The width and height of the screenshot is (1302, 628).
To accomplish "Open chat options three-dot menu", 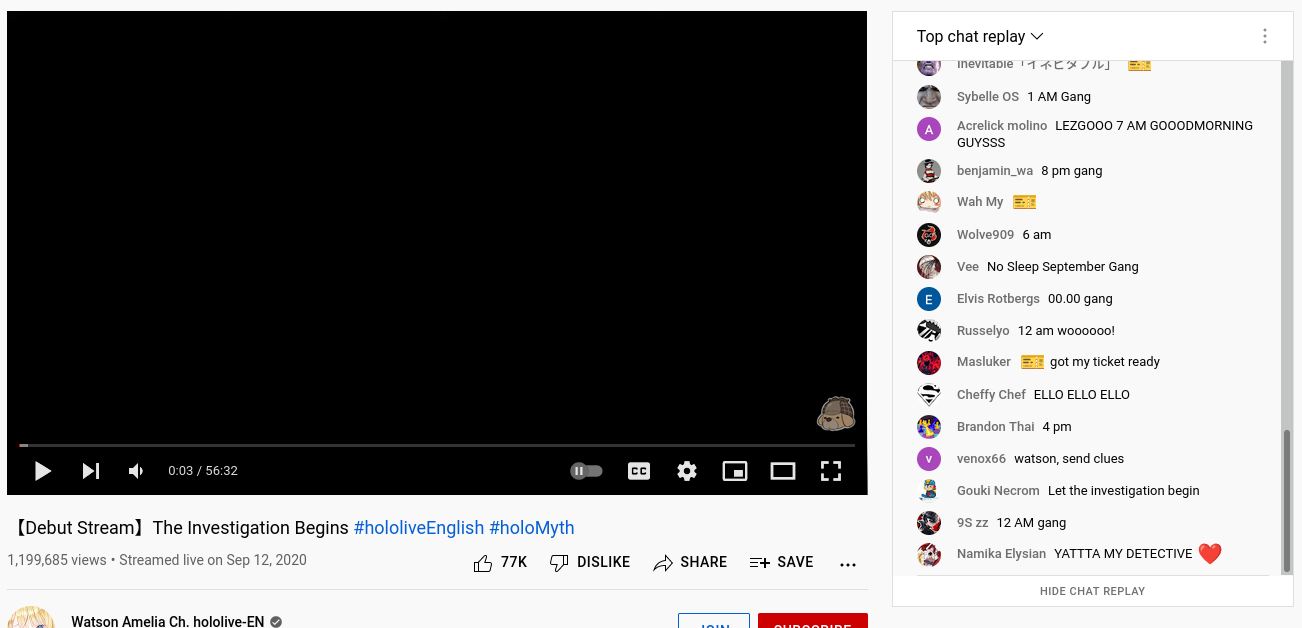I will 1265,37.
